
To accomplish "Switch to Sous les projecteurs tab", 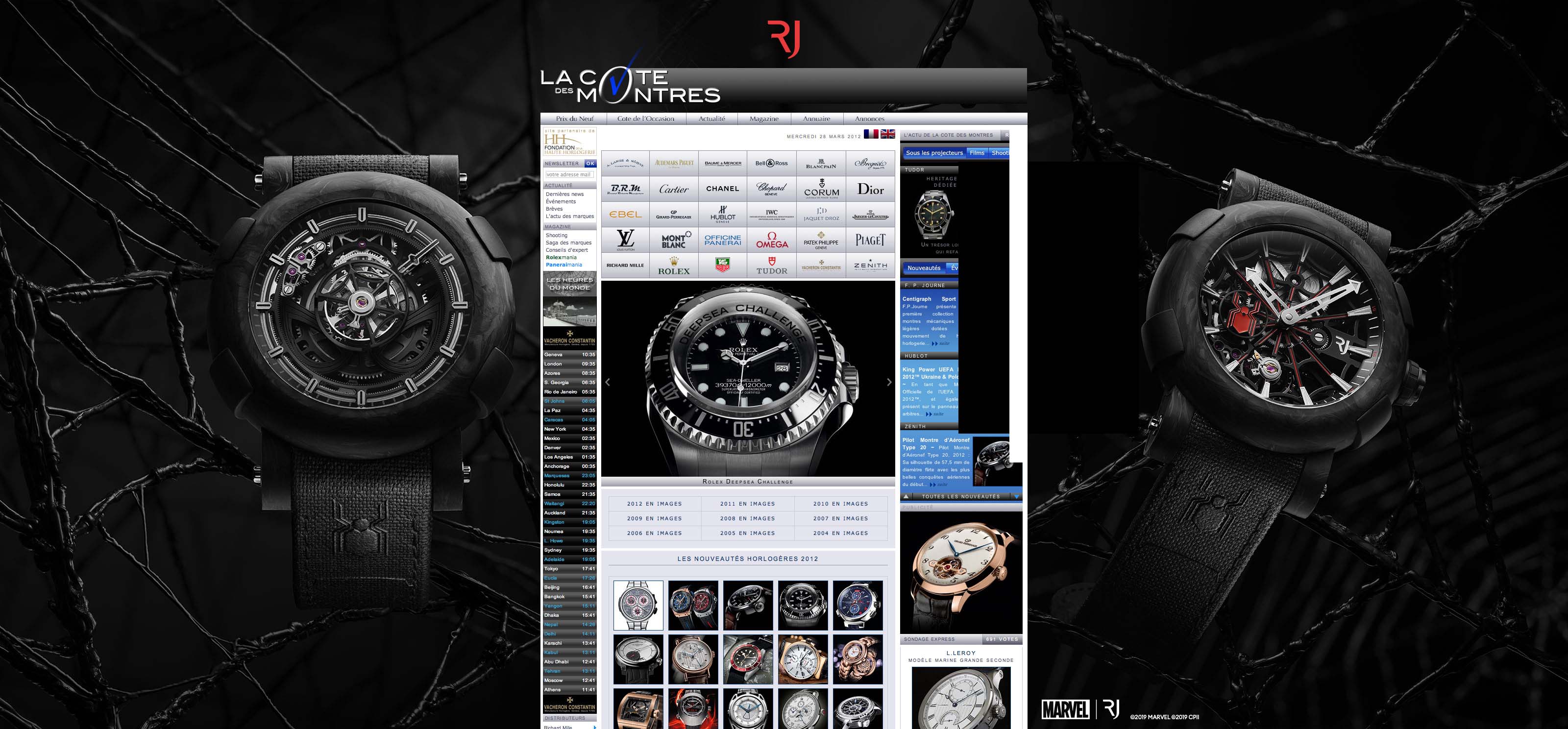I will click(934, 153).
